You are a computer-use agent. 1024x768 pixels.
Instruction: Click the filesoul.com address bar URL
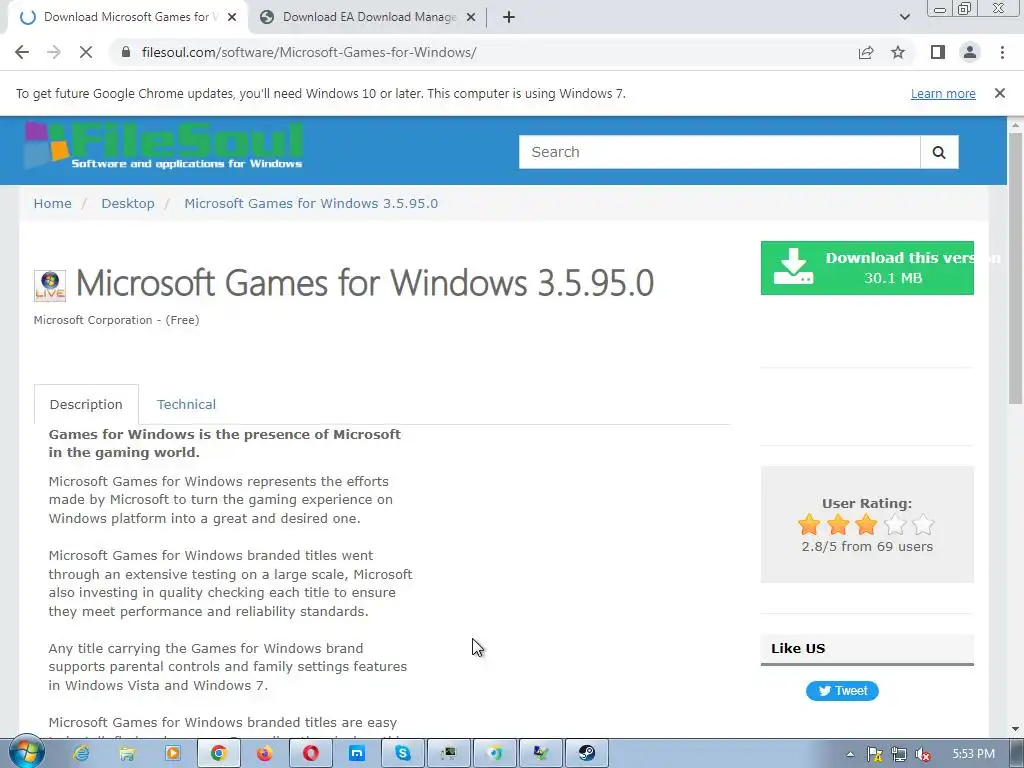[x=309, y=52]
